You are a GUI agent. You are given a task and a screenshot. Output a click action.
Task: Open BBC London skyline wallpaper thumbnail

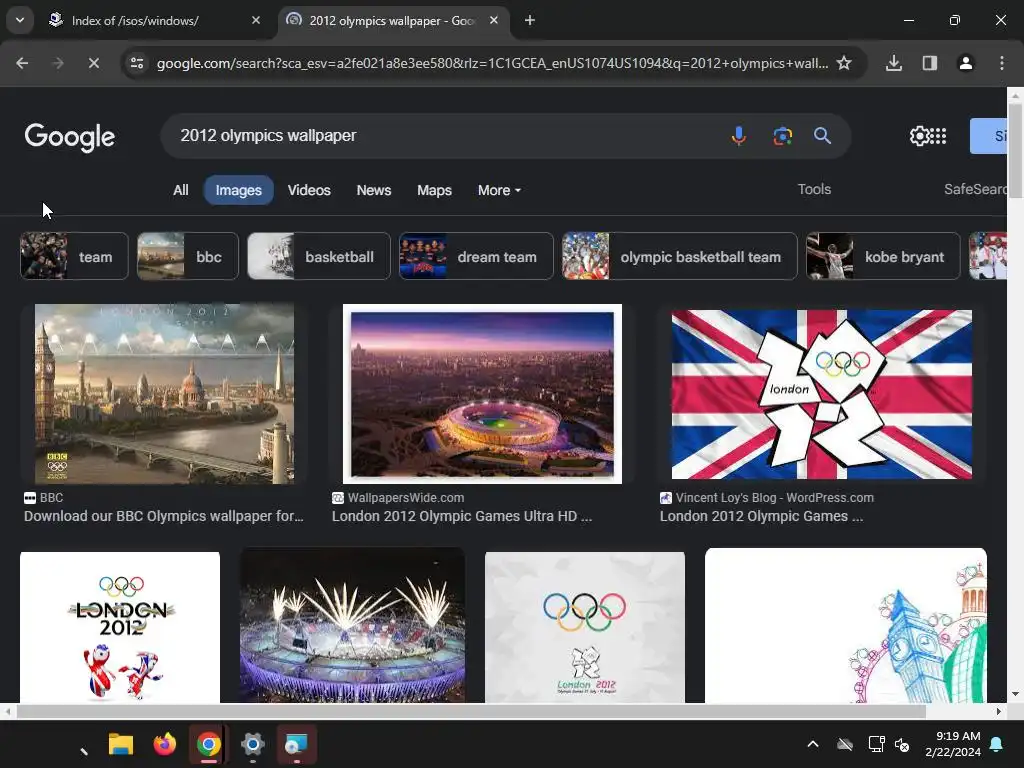coord(164,394)
